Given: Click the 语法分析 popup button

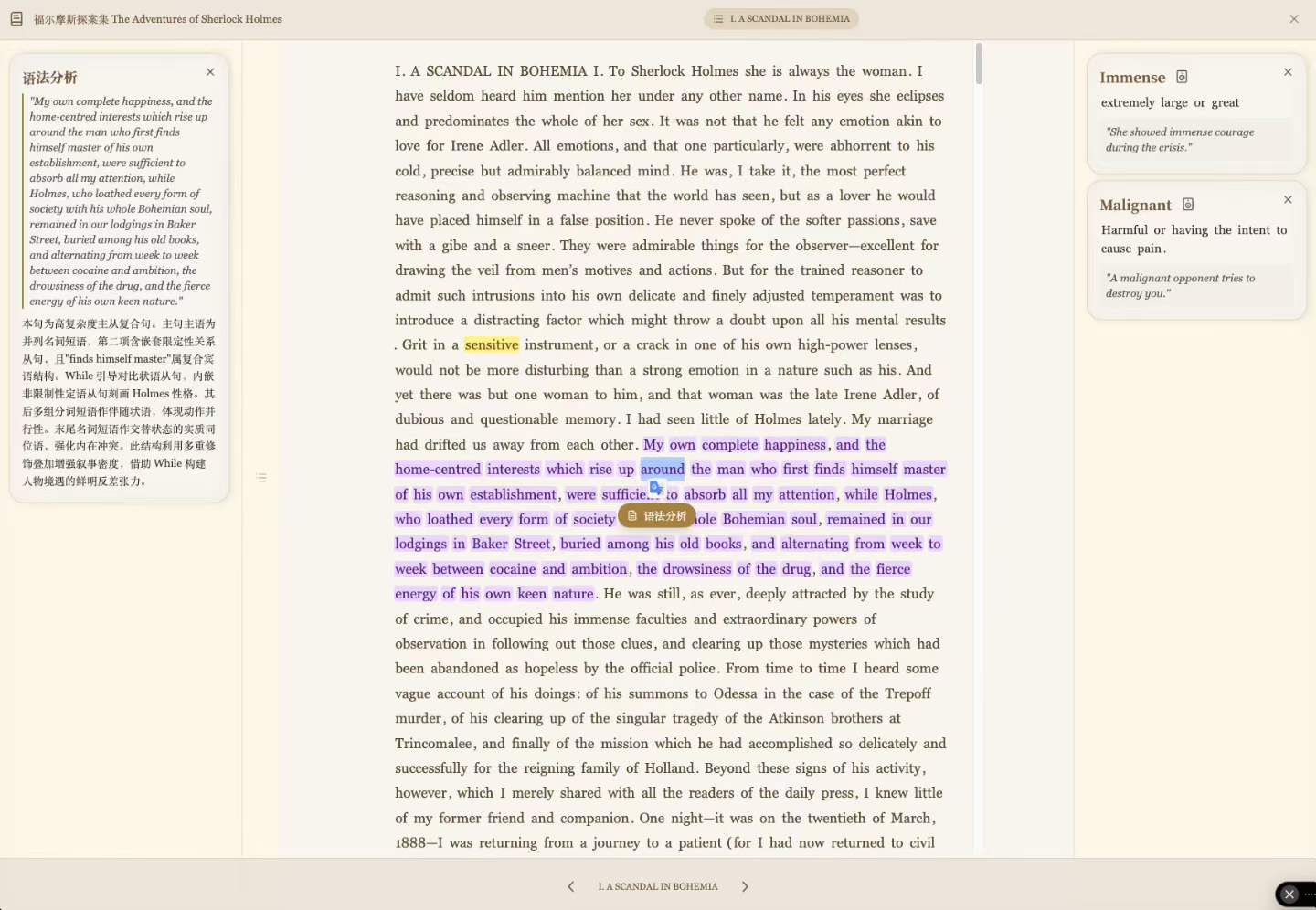Looking at the screenshot, I should click(657, 516).
